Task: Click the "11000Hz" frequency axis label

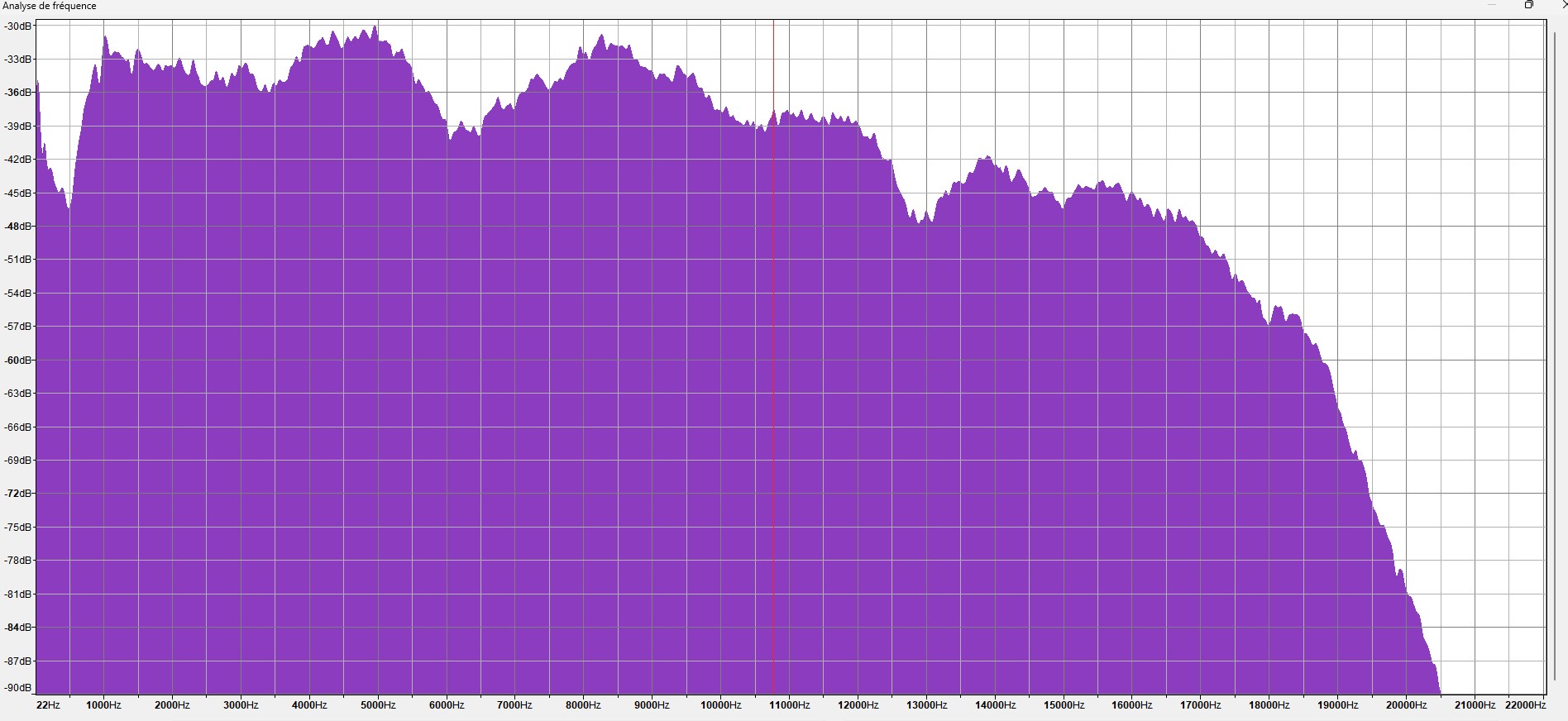Action: click(790, 705)
